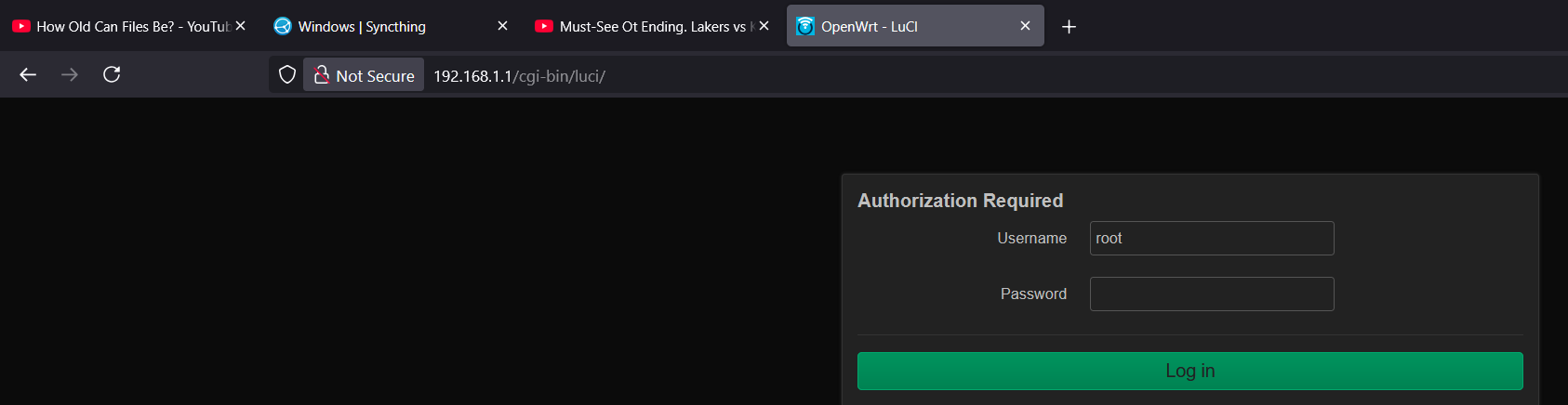Reload the OpenWrt LuCI page
The height and width of the screenshot is (405, 1568).
(x=112, y=75)
